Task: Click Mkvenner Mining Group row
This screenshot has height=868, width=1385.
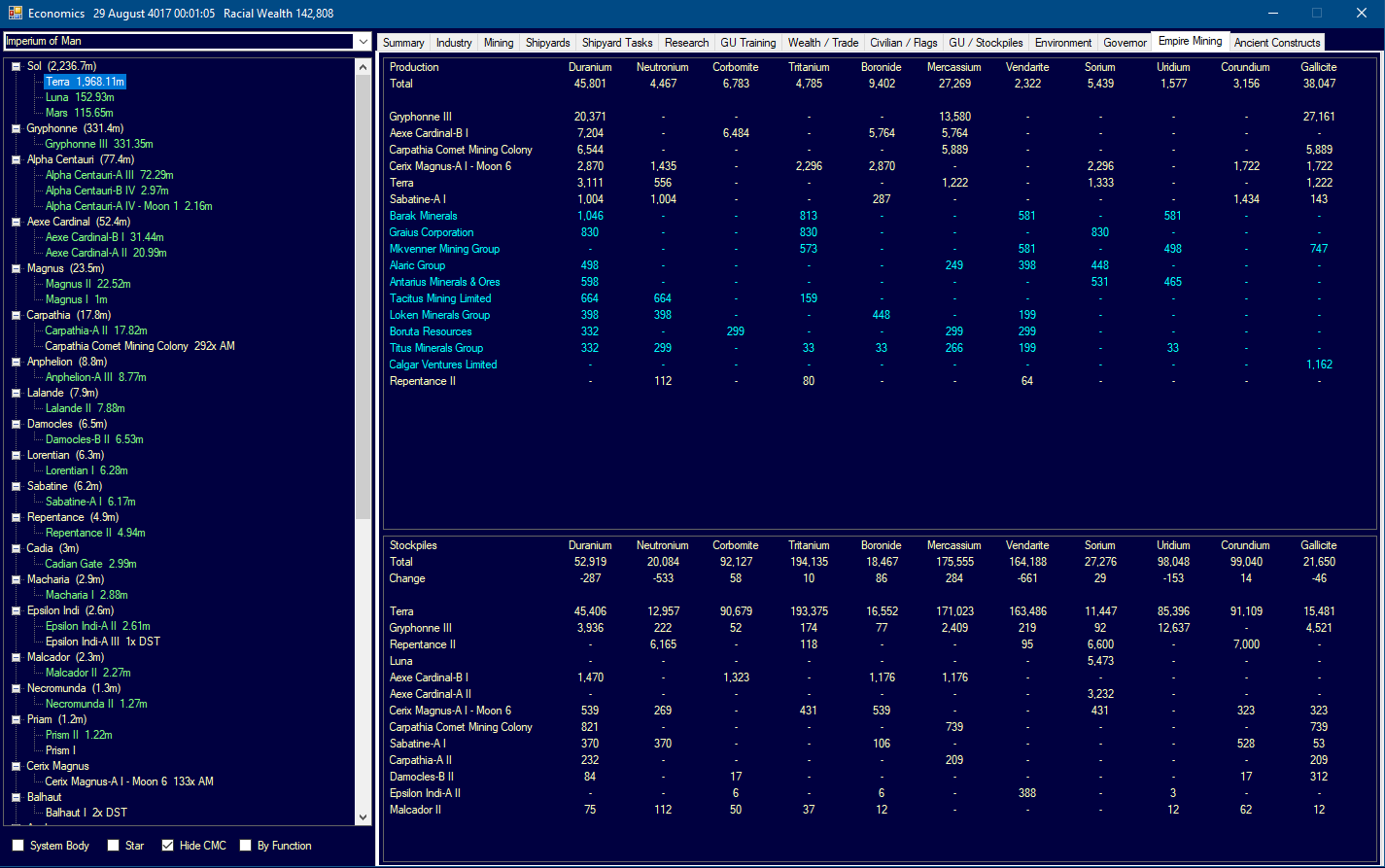Action: point(444,249)
